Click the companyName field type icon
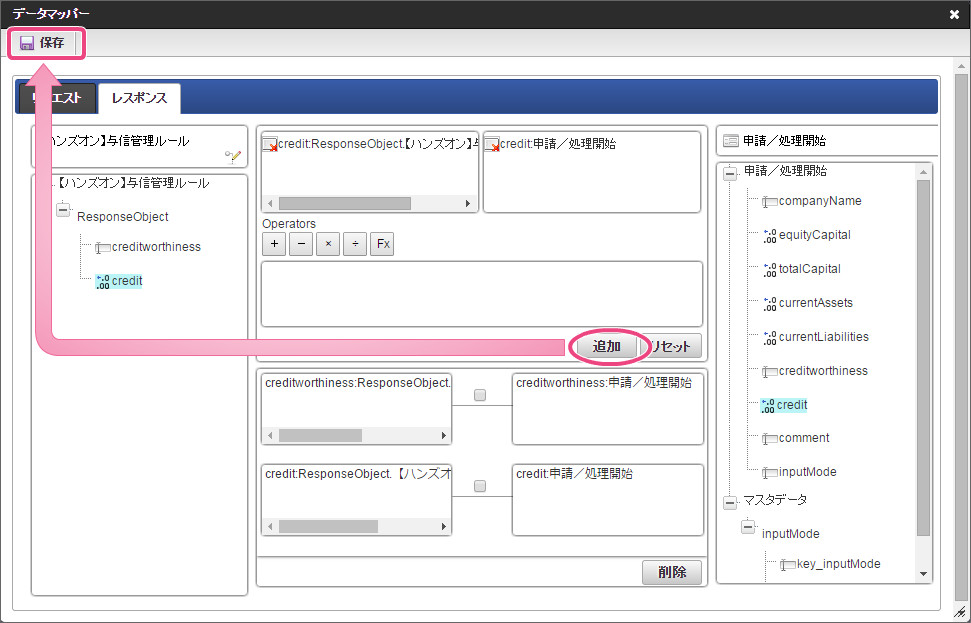This screenshot has height=623, width=971. (770, 202)
